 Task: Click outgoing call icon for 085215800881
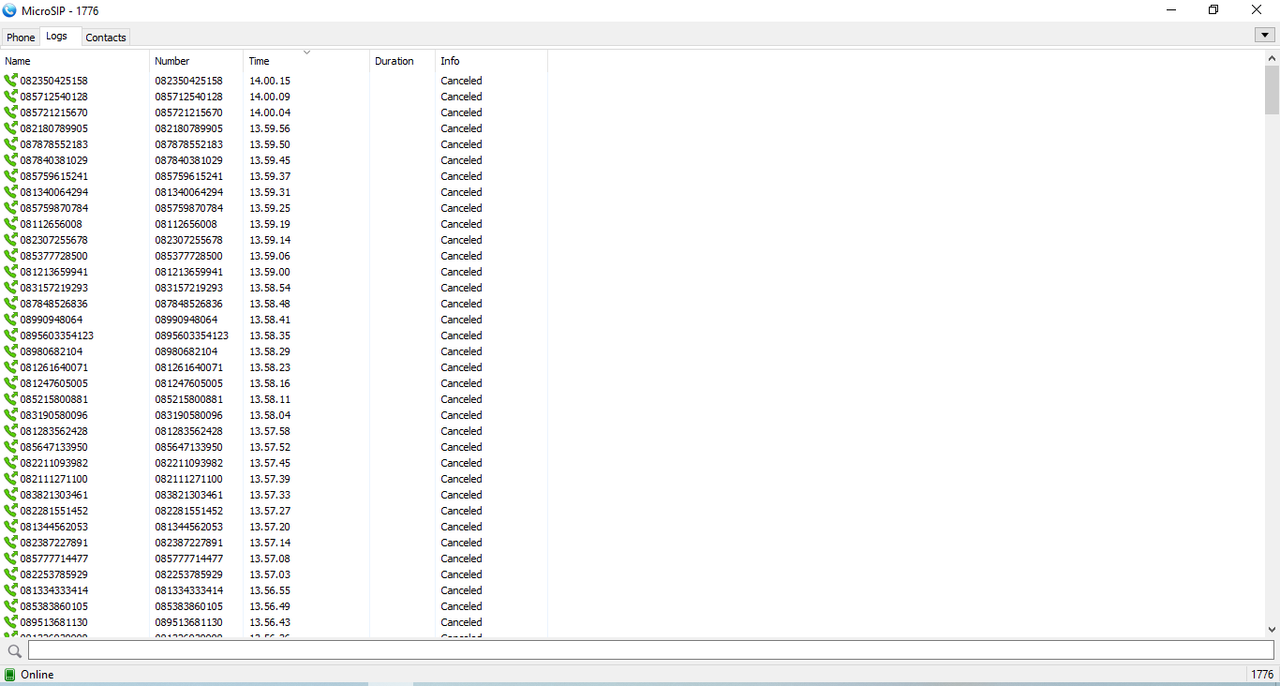[x=11, y=400]
